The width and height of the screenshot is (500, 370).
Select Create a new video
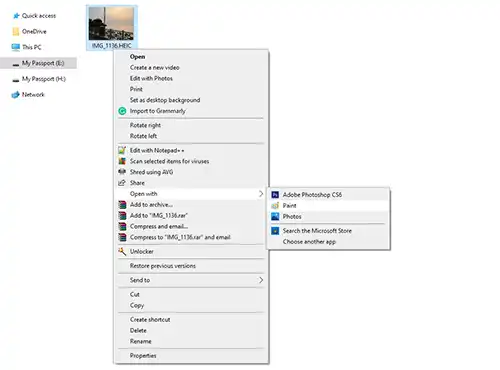pos(191,68)
